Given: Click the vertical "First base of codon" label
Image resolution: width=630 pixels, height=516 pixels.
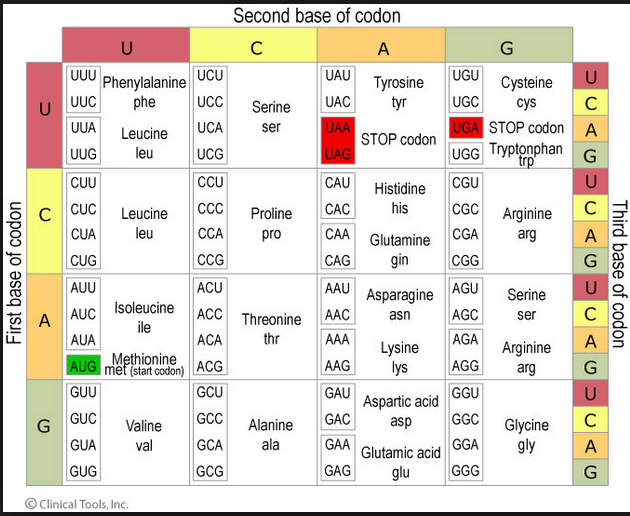Looking at the screenshot, I should [14, 273].
